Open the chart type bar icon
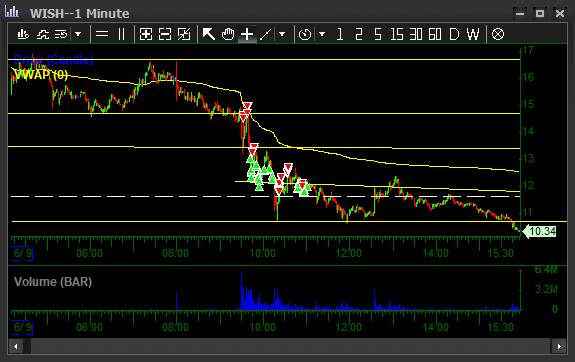 coord(23,34)
